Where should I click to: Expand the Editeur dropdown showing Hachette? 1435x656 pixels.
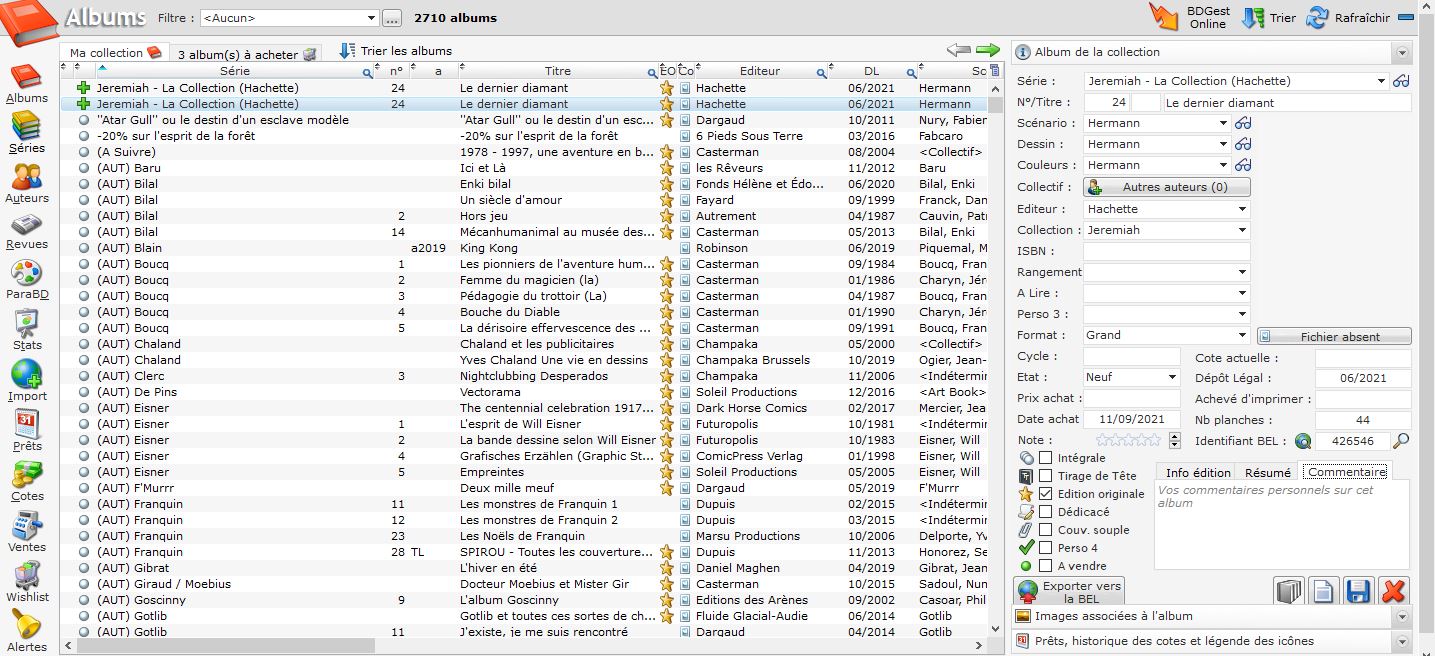1242,210
